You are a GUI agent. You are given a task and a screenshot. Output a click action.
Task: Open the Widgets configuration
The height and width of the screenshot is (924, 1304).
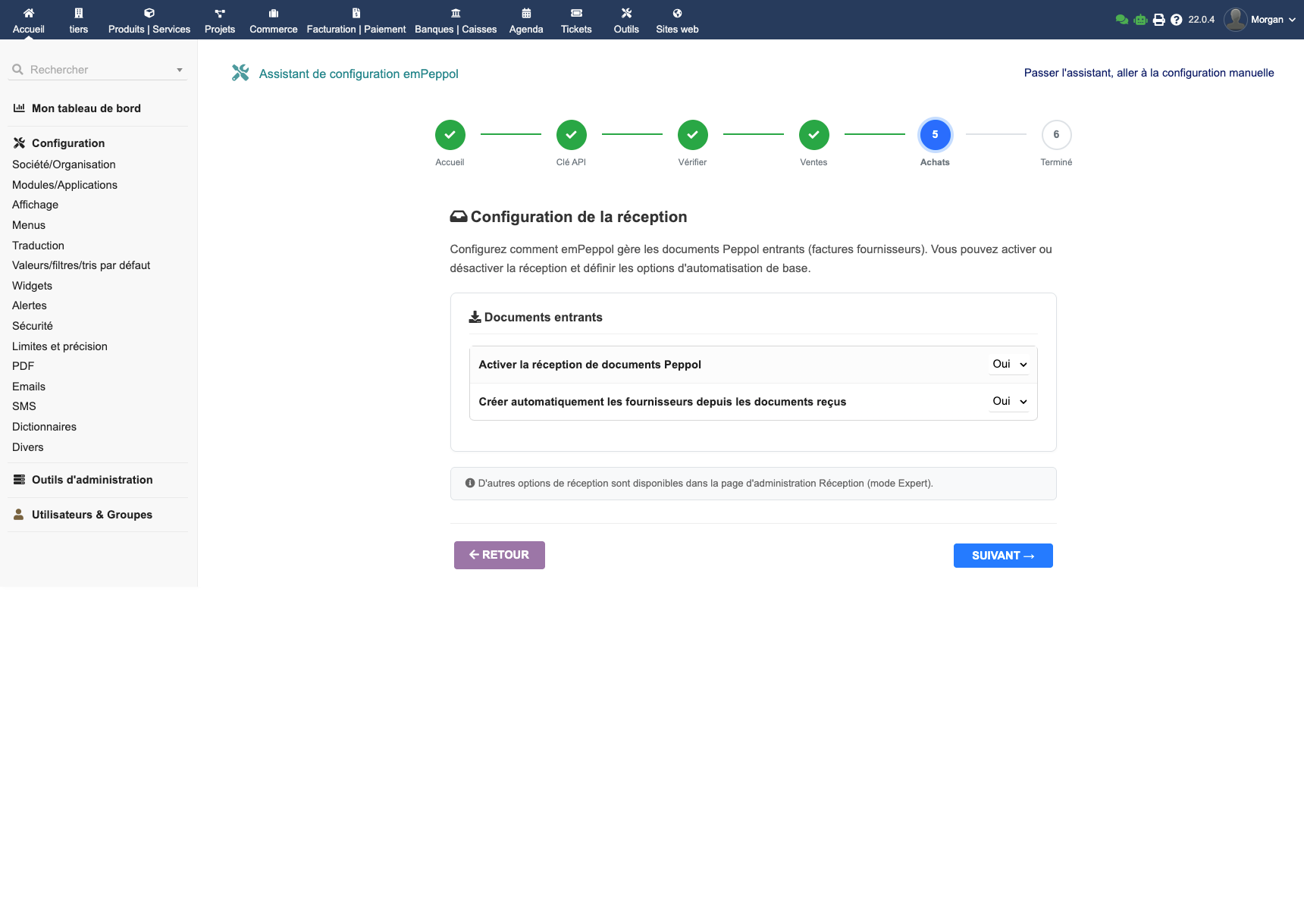coord(32,286)
